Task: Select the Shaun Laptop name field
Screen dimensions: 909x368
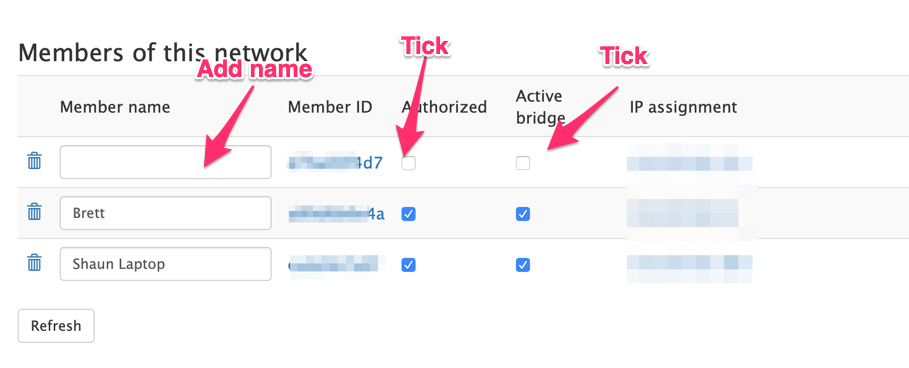Action: click(x=166, y=264)
